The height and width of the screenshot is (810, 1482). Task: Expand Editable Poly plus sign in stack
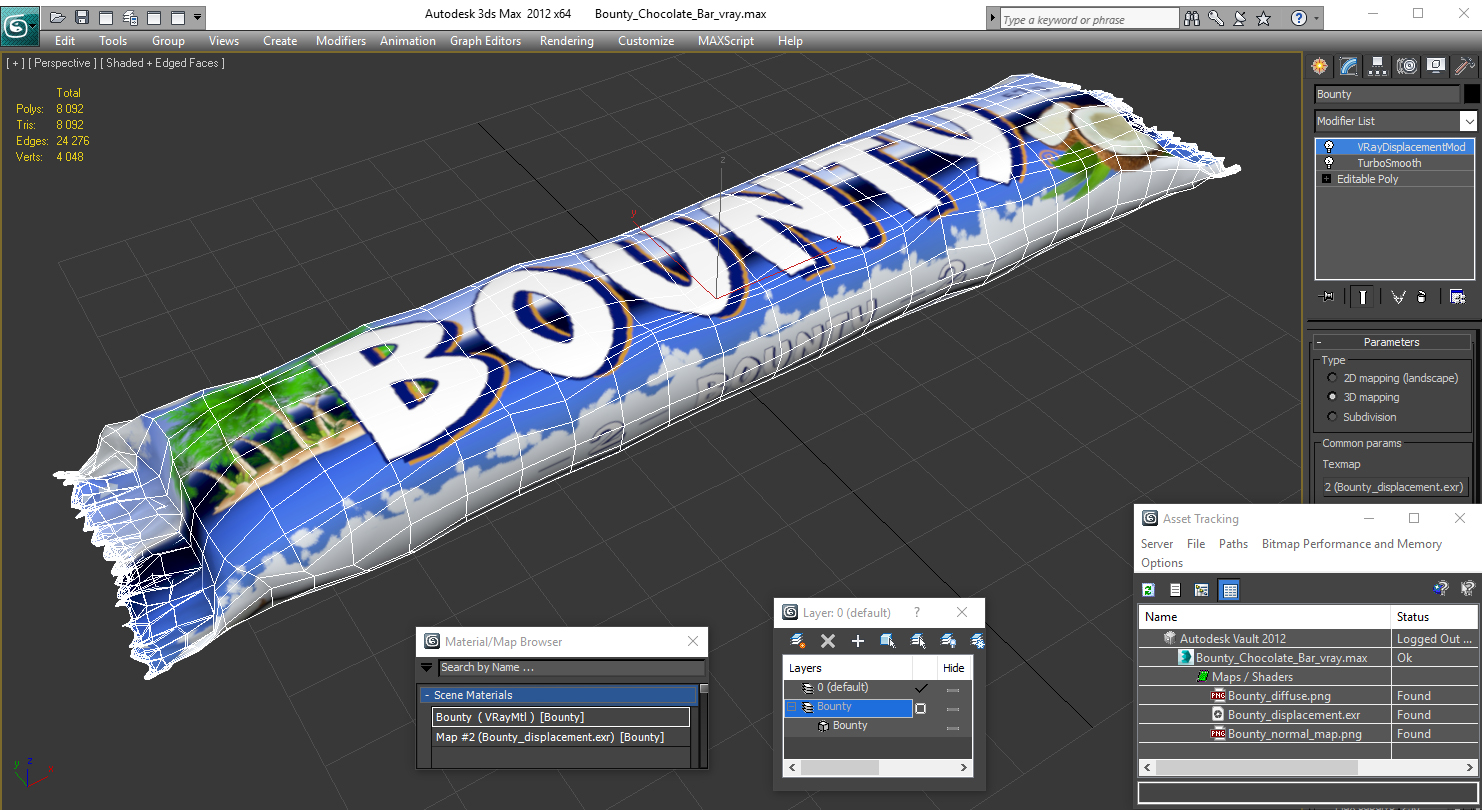(x=1327, y=179)
